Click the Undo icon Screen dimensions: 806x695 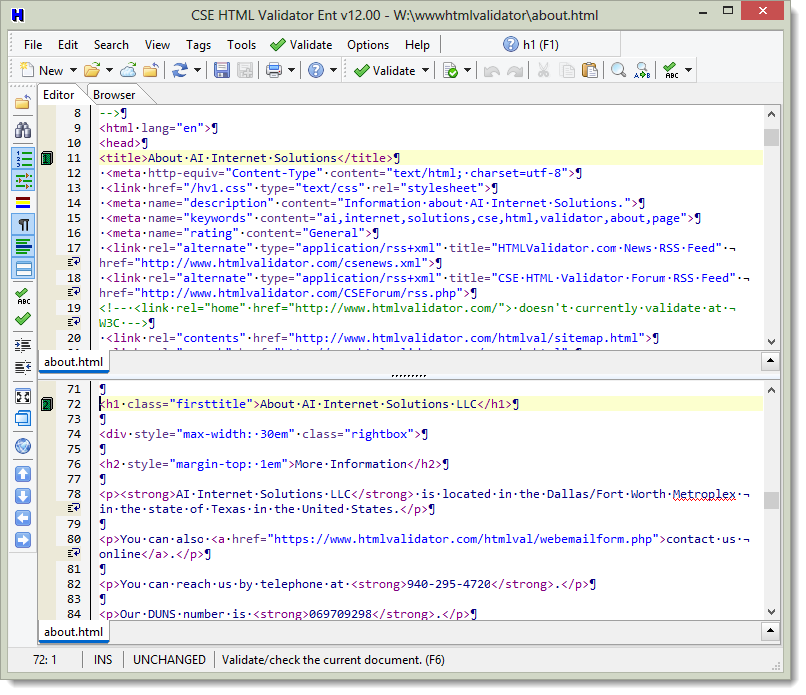(491, 70)
